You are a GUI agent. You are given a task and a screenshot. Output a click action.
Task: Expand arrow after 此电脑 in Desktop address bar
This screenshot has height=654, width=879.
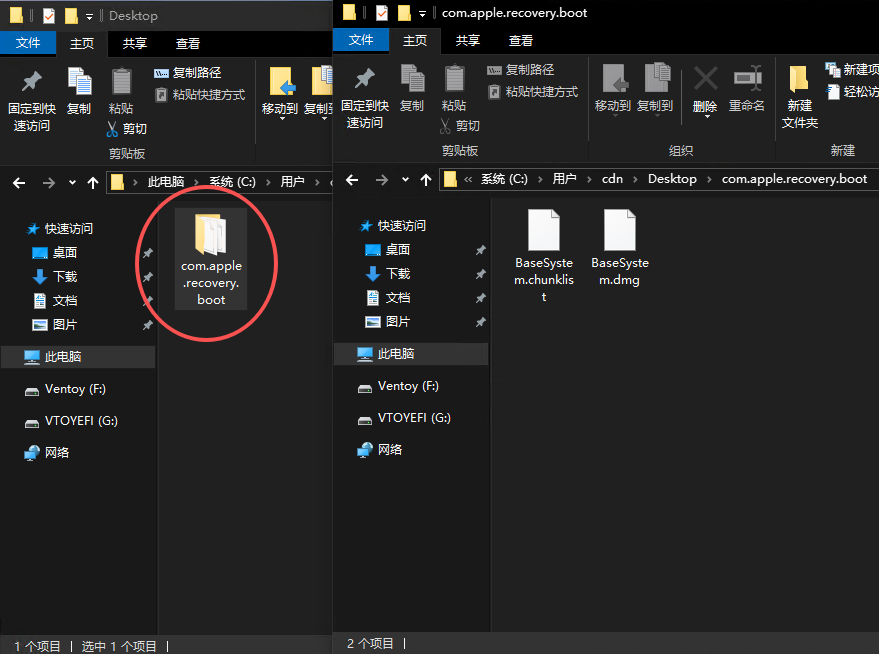pos(197,182)
